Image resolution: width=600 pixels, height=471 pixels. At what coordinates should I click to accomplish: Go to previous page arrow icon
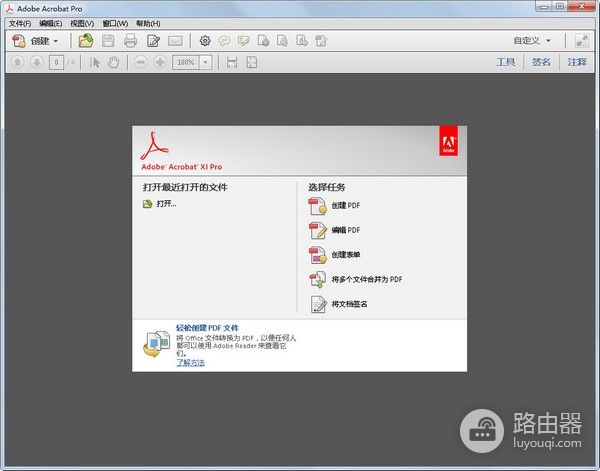click(18, 62)
